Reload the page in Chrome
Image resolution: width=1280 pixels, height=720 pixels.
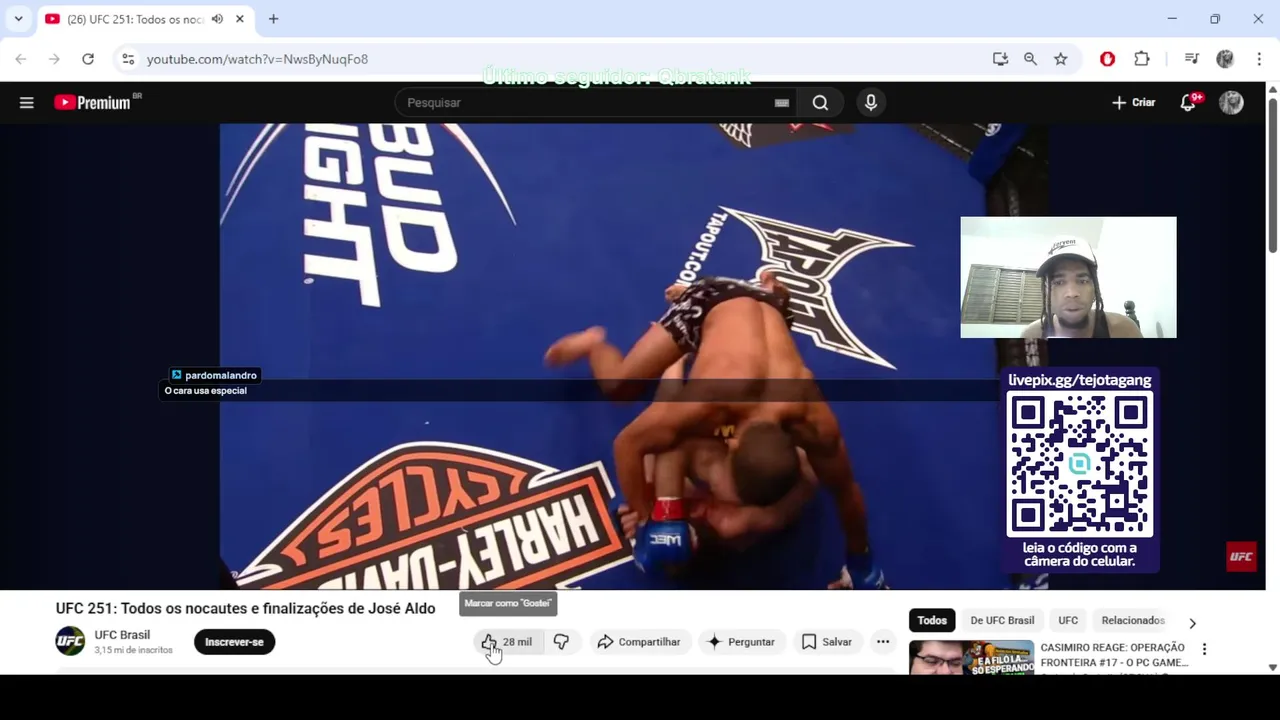click(88, 59)
